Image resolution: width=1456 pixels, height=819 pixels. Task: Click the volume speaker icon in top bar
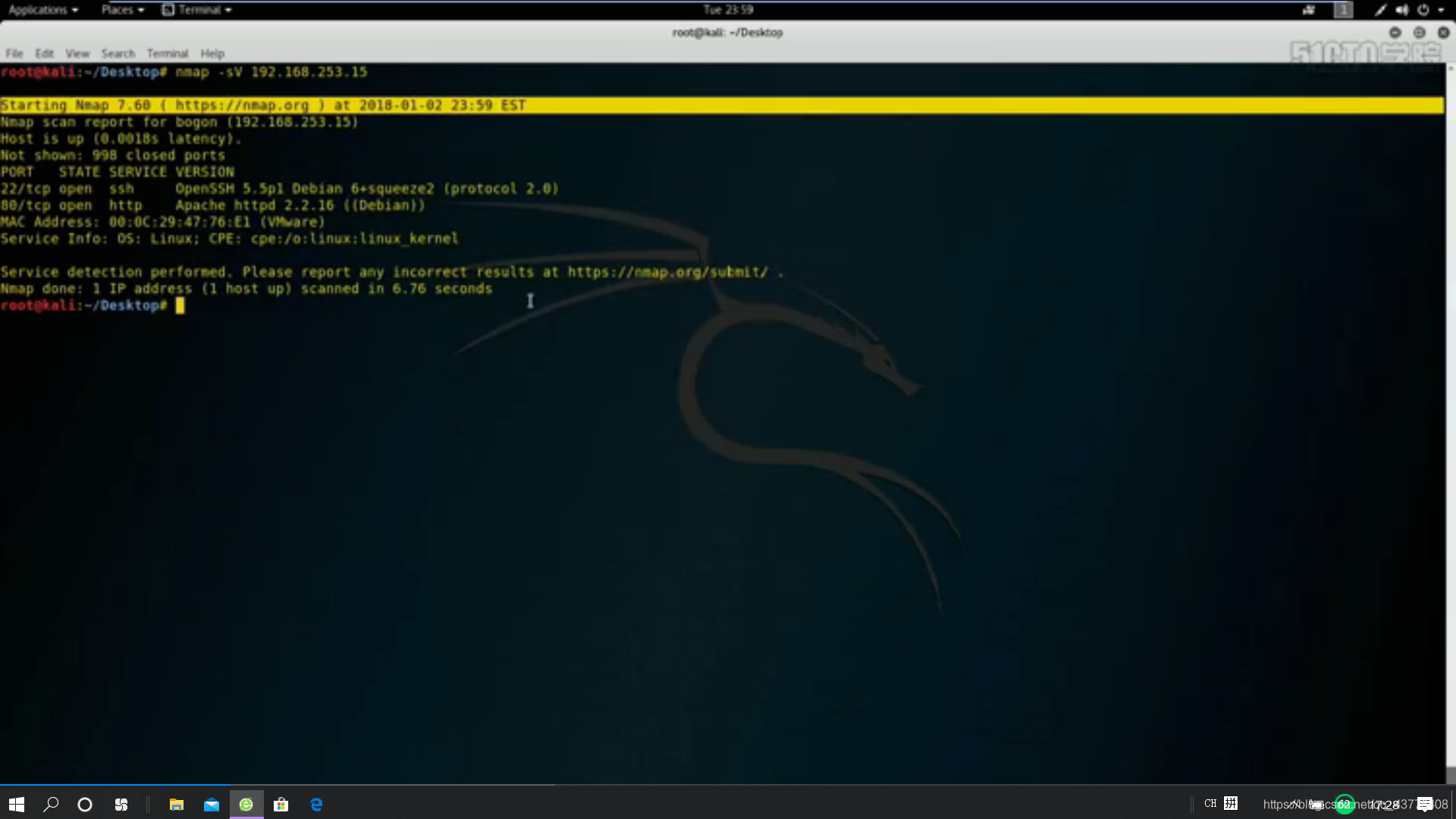[1401, 10]
